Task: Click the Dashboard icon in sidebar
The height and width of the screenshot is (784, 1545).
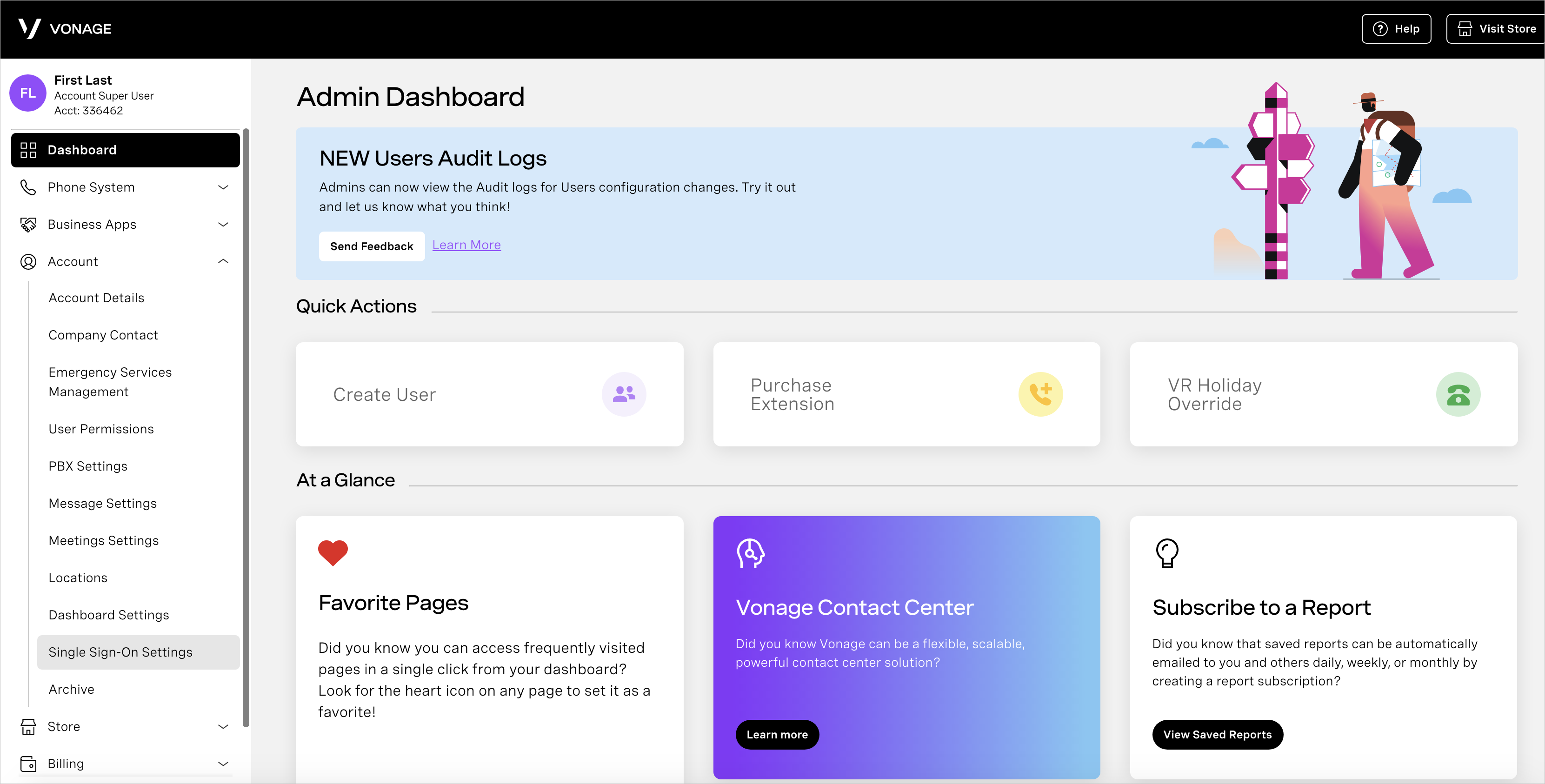Action: (x=27, y=150)
